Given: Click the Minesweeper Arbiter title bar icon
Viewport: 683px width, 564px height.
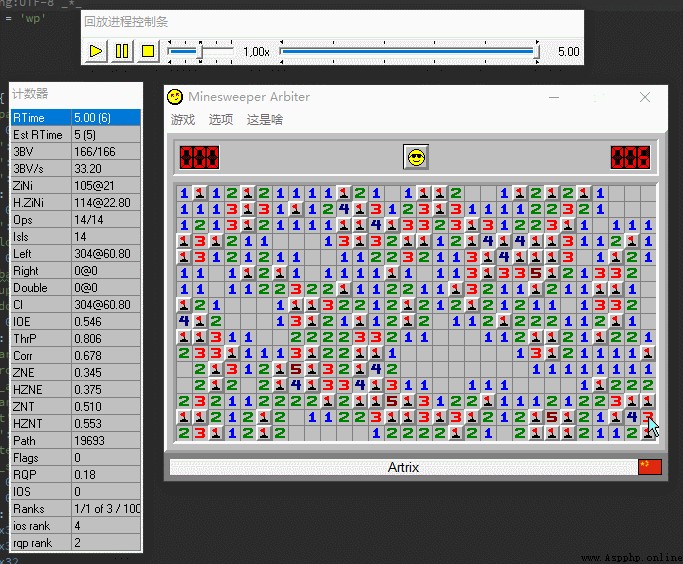Looking at the screenshot, I should pyautogui.click(x=175, y=97).
